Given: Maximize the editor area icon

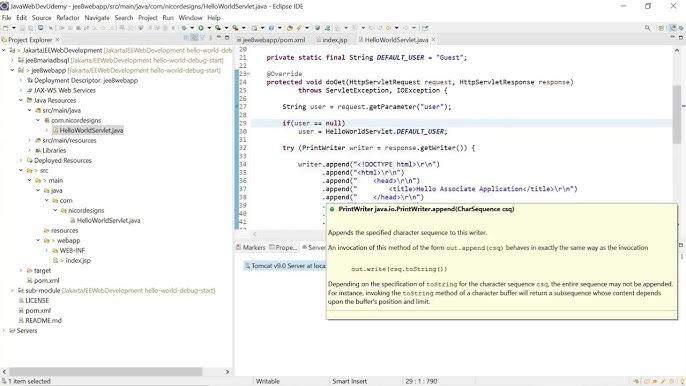Looking at the screenshot, I should coord(681,38).
